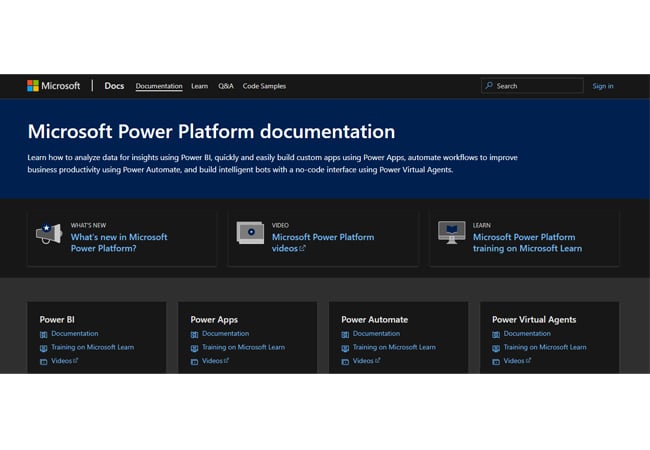Click the video card camera icon
The width and height of the screenshot is (650, 450).
coord(250,232)
